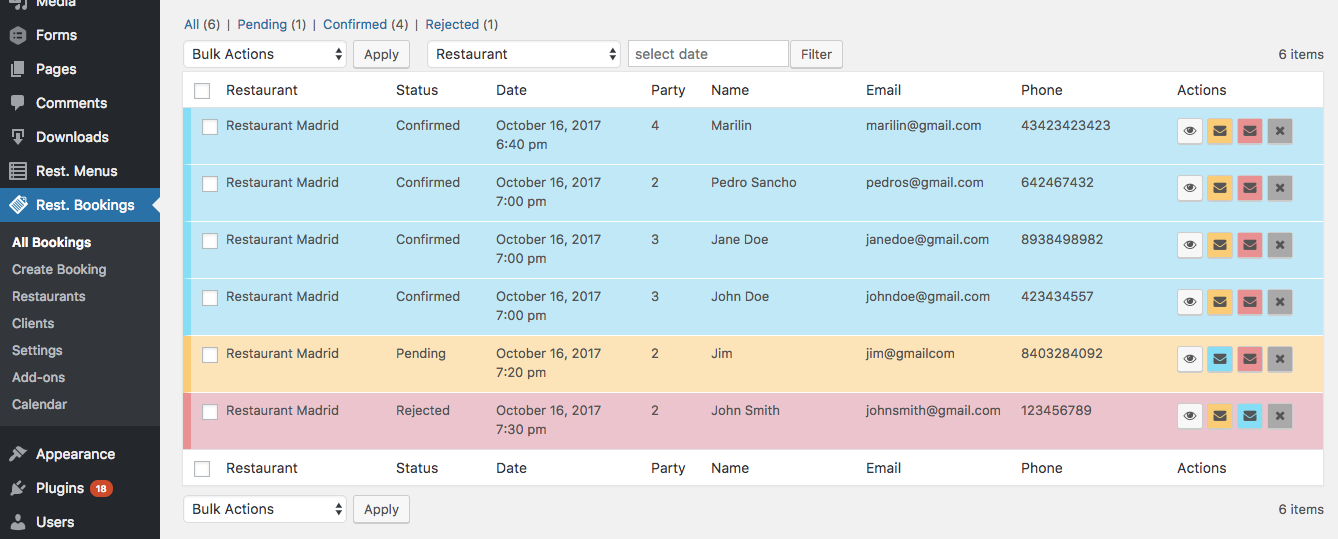Click the blue envelope icon for Jim's booking

pyautogui.click(x=1220, y=359)
